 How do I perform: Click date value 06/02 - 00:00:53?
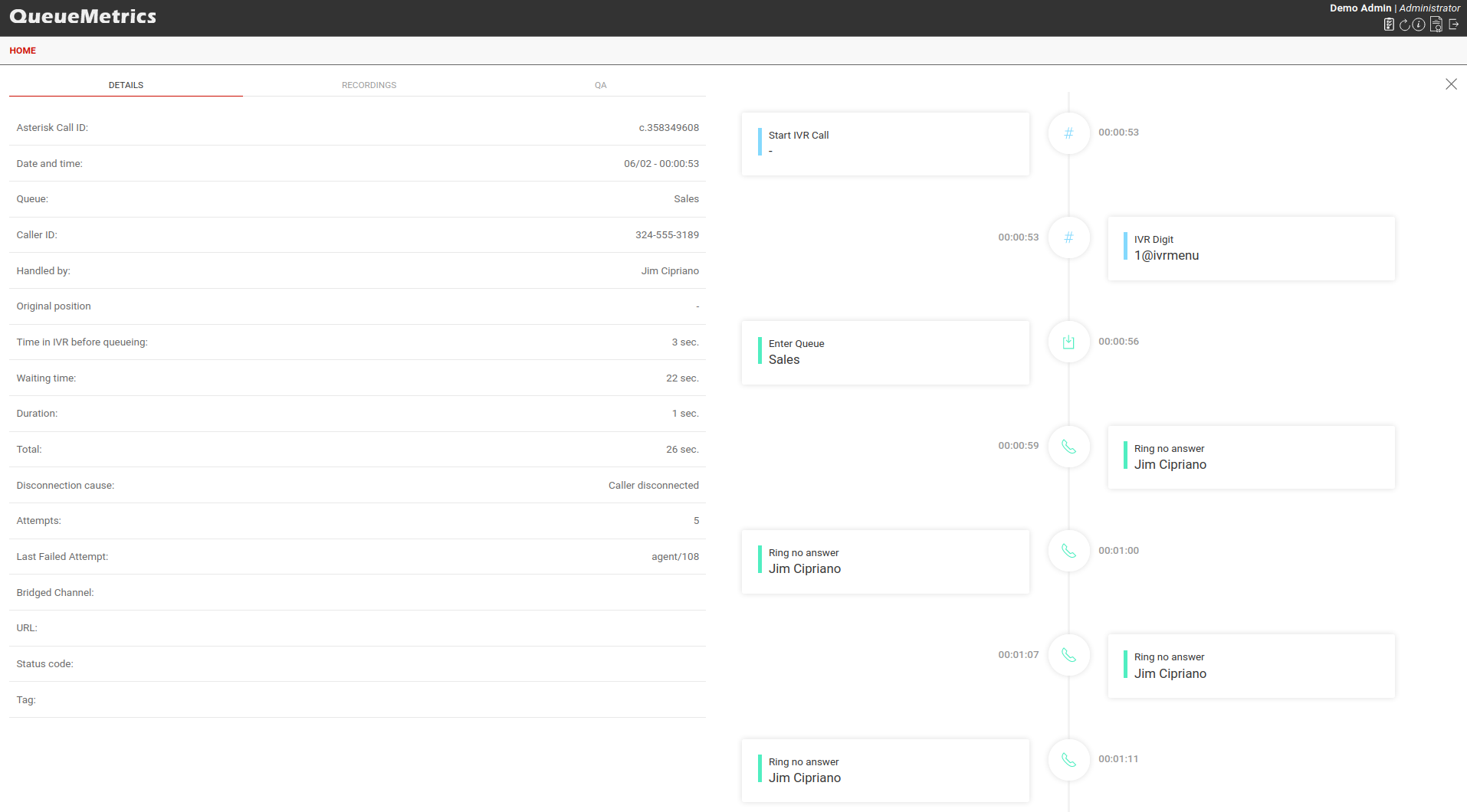(x=661, y=164)
